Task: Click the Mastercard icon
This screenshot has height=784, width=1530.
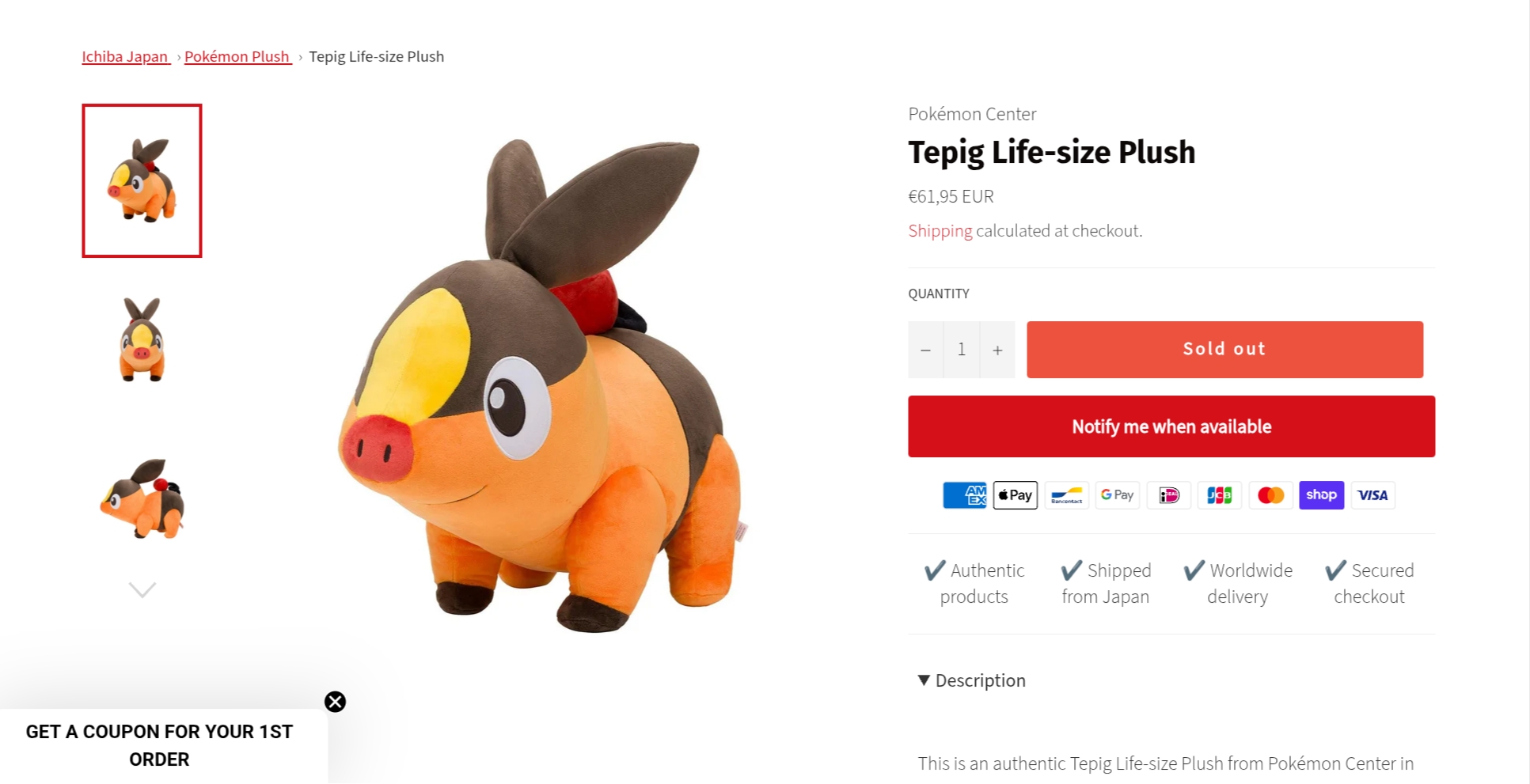Action: coord(1270,495)
